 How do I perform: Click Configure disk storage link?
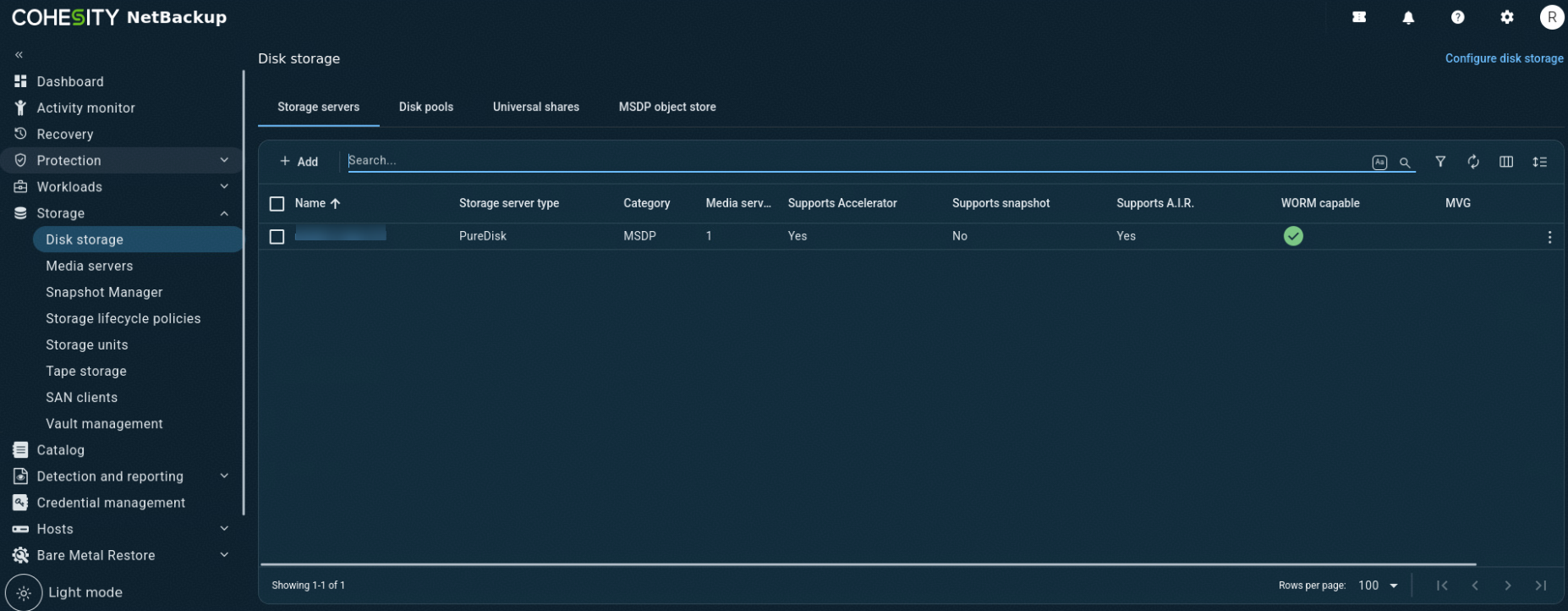click(1504, 58)
